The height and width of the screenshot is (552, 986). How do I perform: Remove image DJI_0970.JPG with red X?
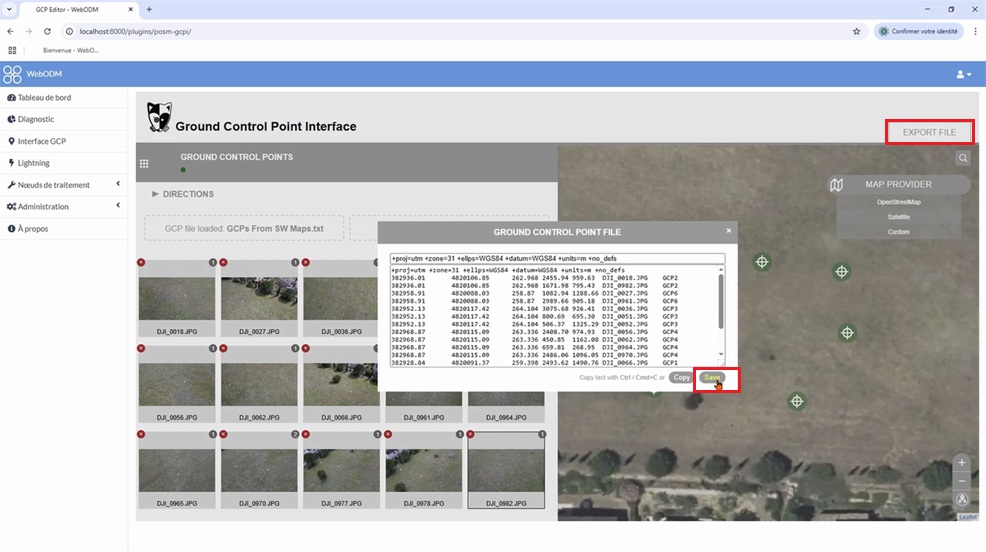223,434
